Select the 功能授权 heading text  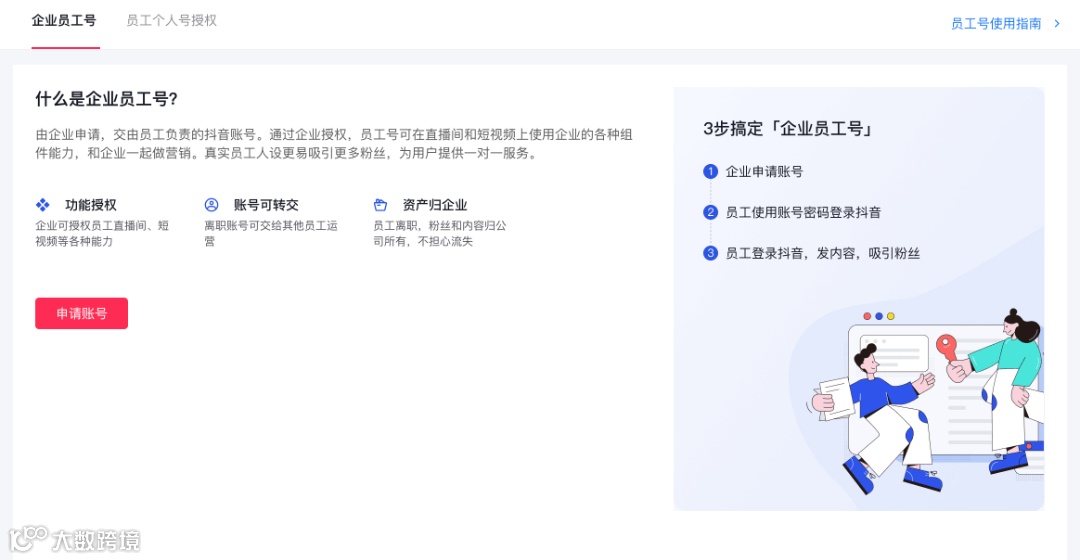(x=91, y=205)
